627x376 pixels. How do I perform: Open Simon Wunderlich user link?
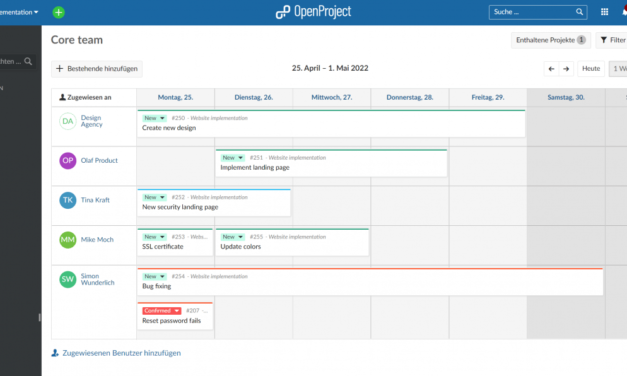pos(98,279)
